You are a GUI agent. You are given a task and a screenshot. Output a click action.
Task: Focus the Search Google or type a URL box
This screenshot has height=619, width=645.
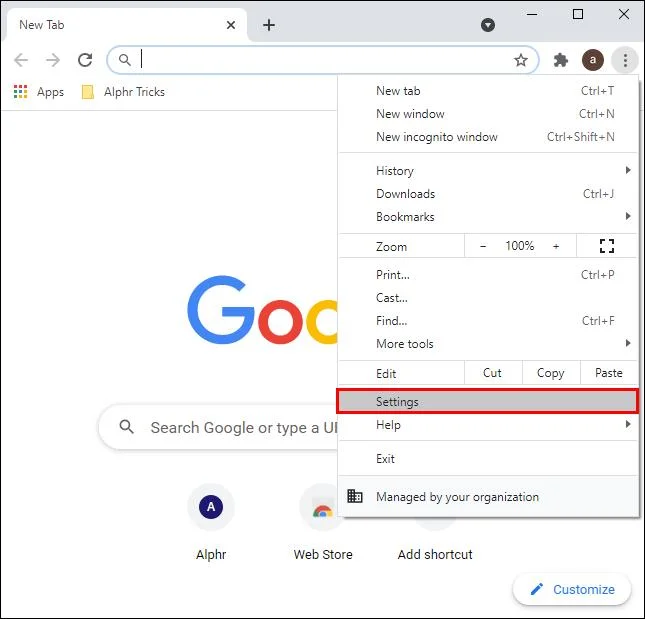[x=219, y=427]
